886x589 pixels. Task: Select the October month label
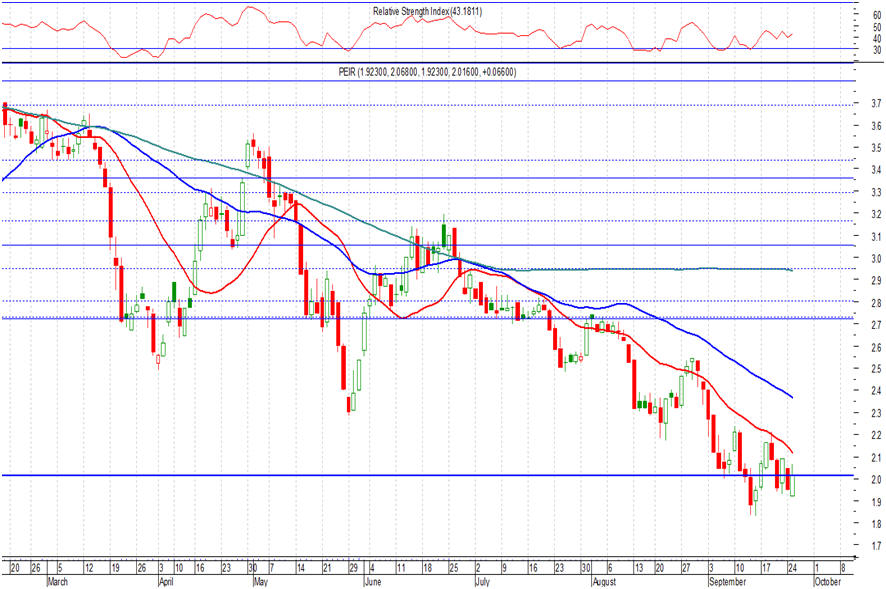point(828,582)
